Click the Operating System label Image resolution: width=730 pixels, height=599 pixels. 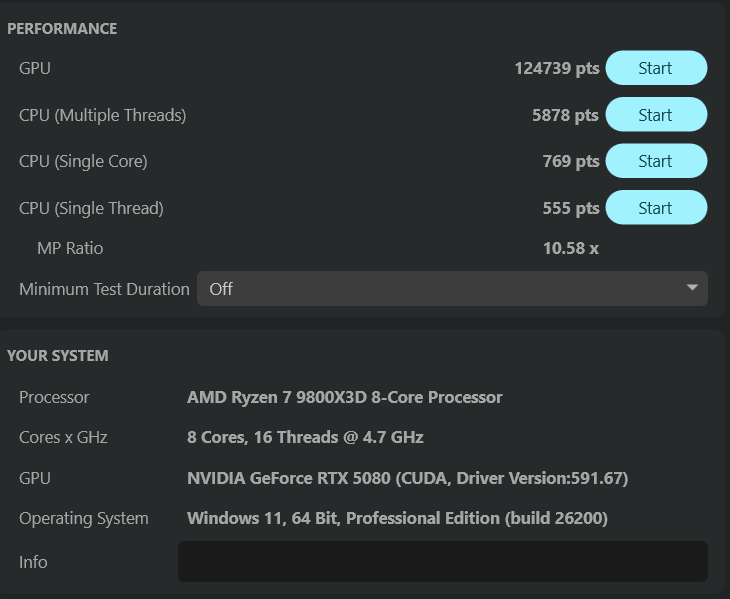(84, 518)
